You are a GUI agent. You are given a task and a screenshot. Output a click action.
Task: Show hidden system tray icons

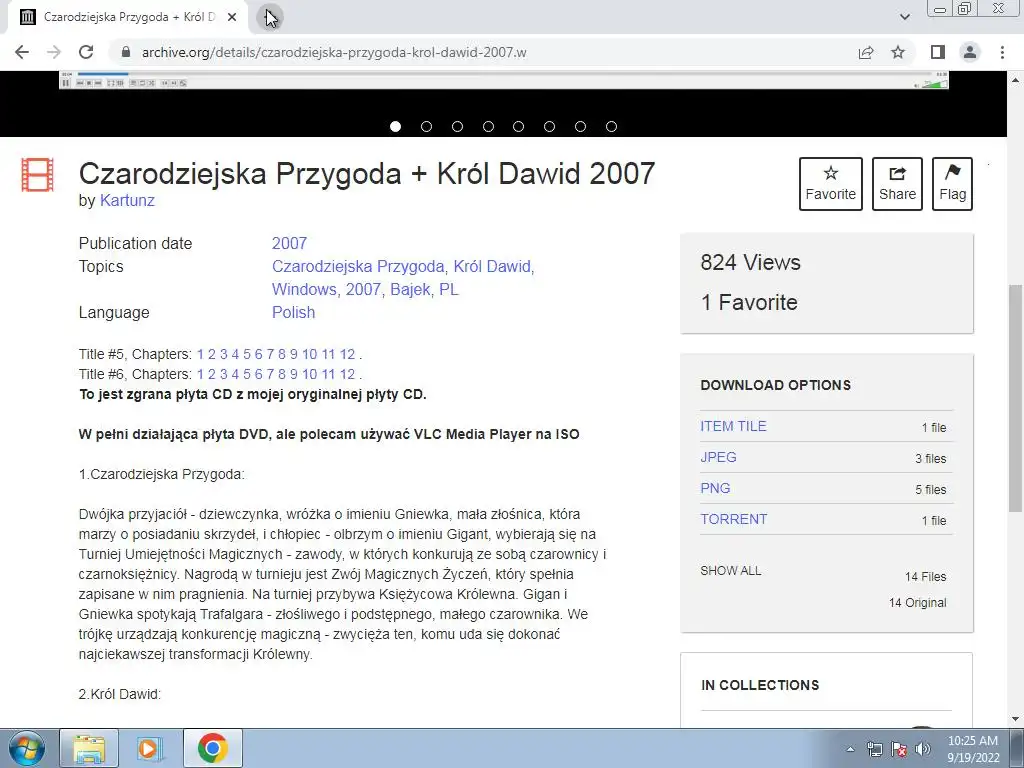coord(850,749)
